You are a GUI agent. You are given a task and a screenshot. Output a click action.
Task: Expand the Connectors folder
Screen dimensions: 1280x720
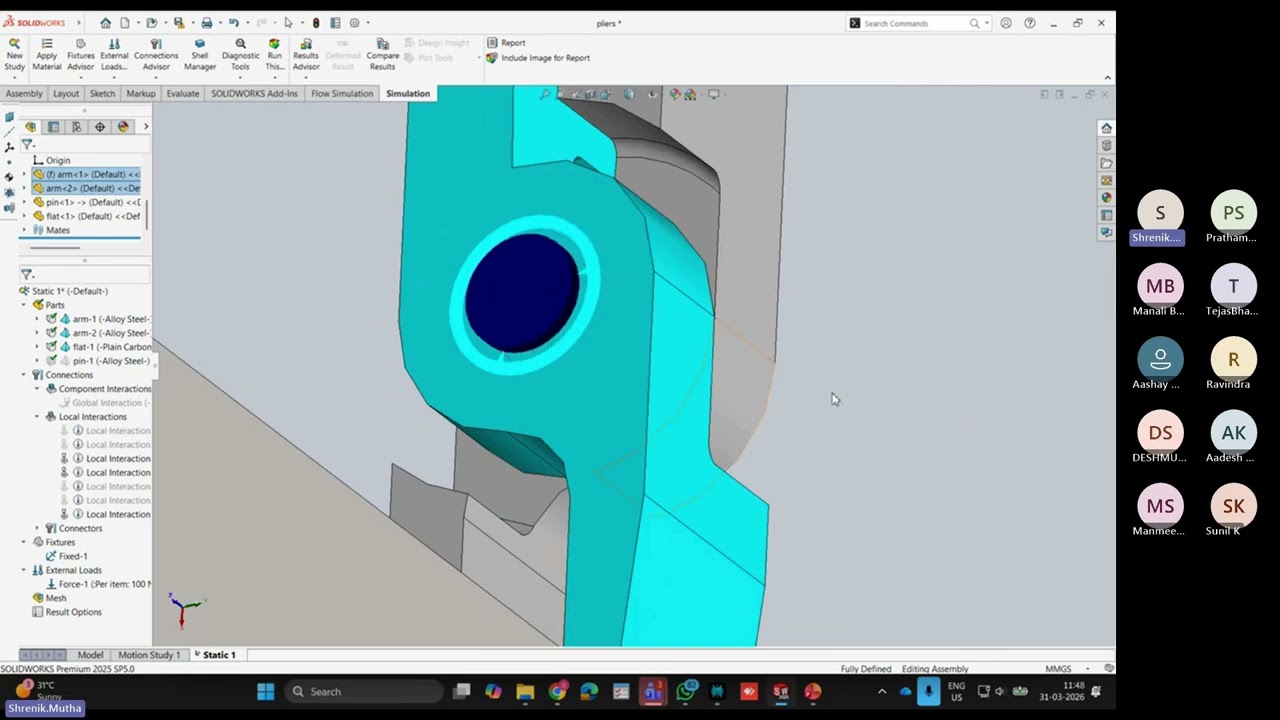[38, 528]
